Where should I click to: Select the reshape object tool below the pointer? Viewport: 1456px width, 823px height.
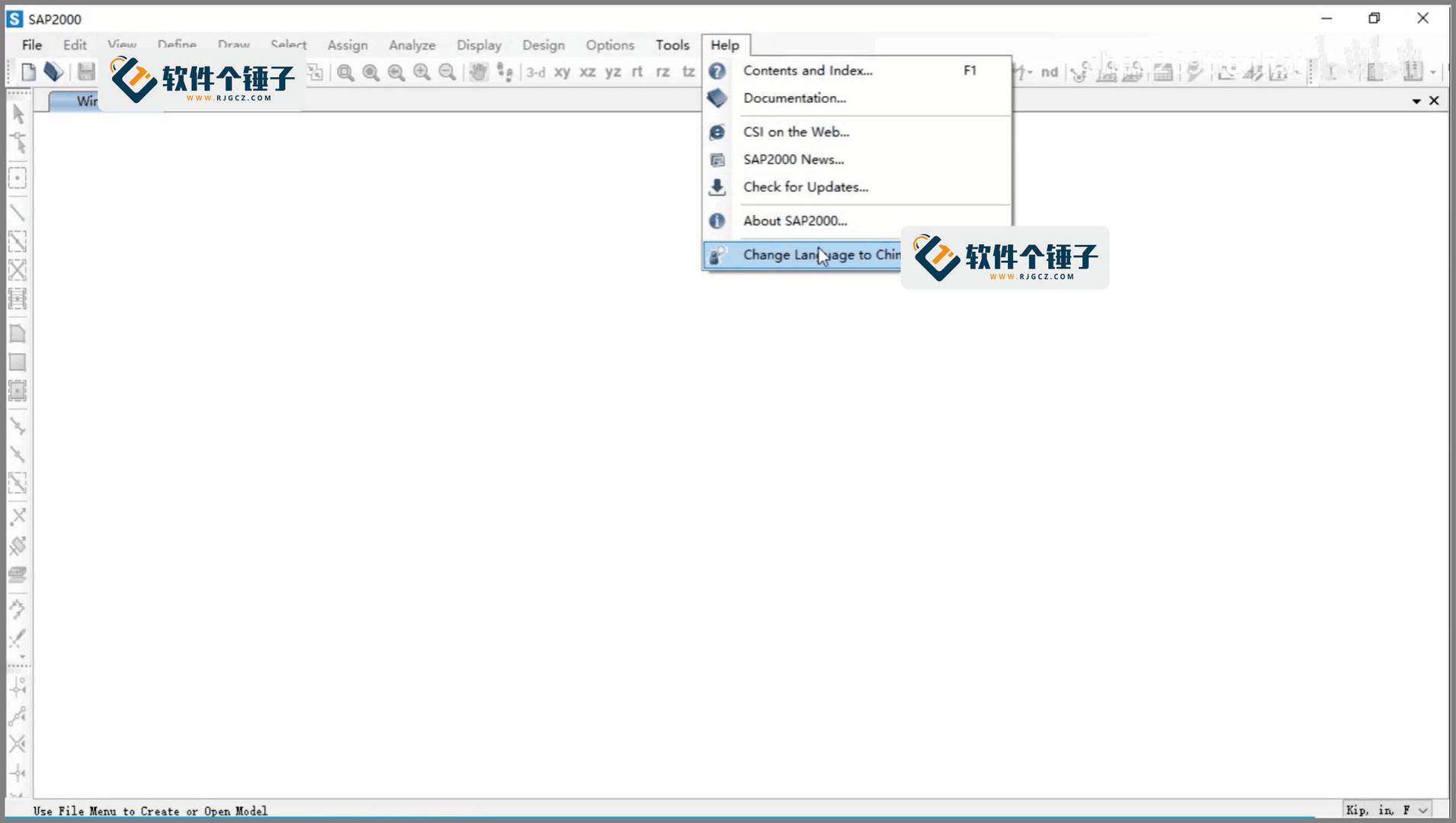tap(18, 143)
